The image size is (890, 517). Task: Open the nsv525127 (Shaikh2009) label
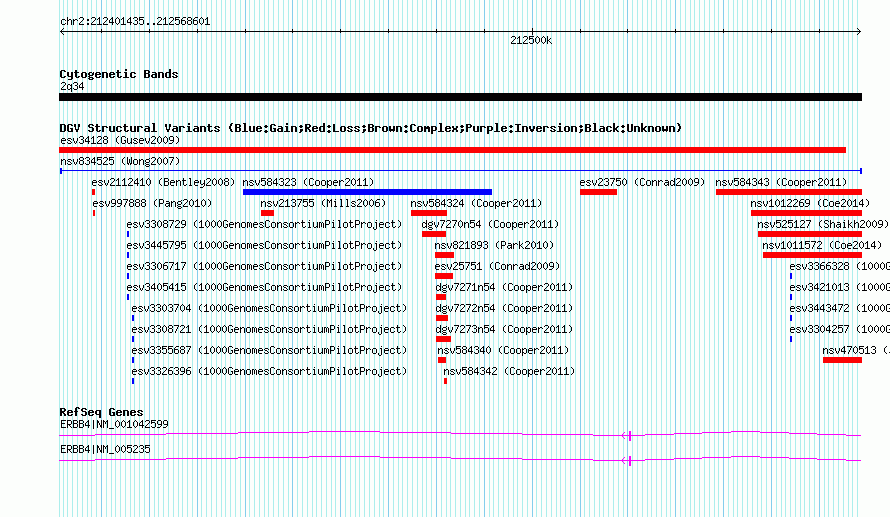pos(823,224)
